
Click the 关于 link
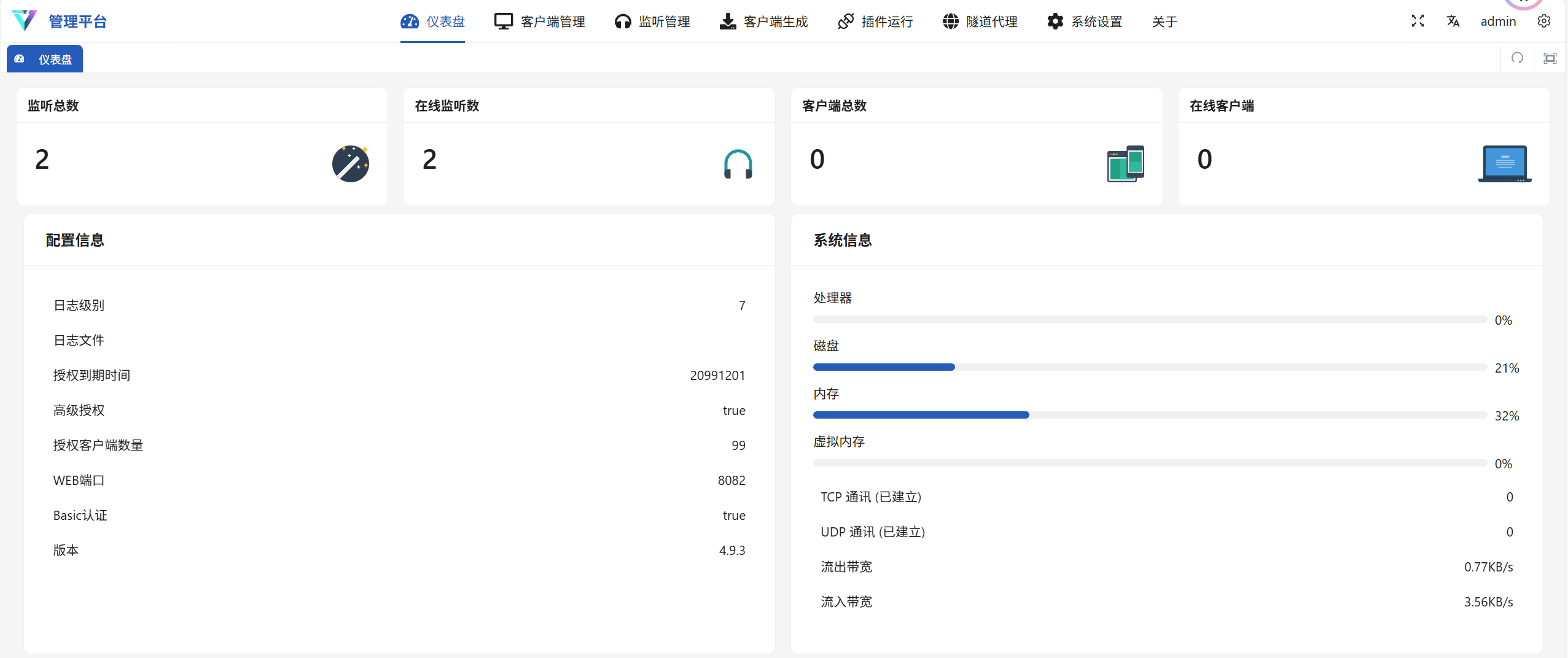point(1164,21)
